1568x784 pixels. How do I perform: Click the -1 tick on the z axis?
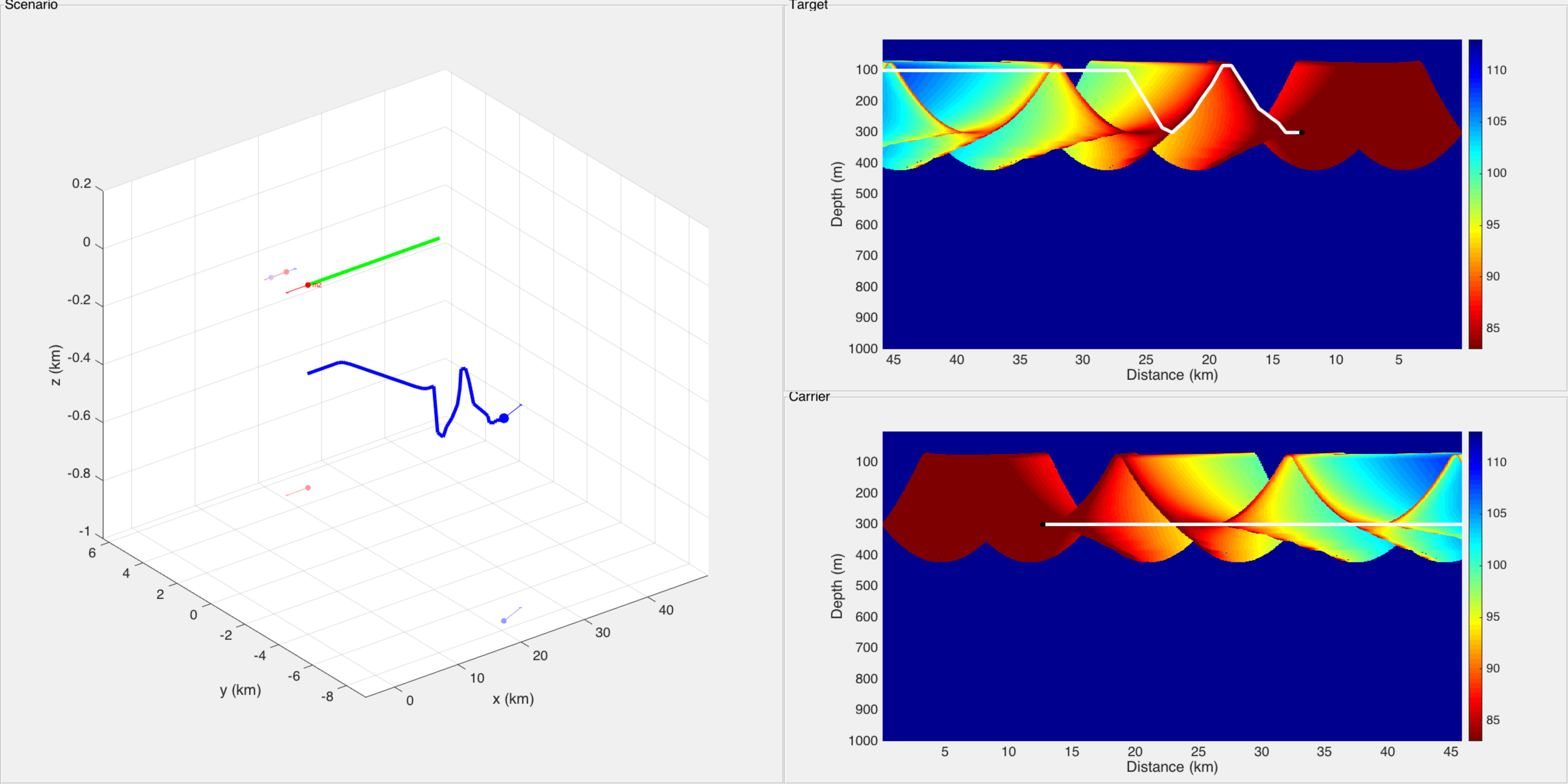(85, 531)
